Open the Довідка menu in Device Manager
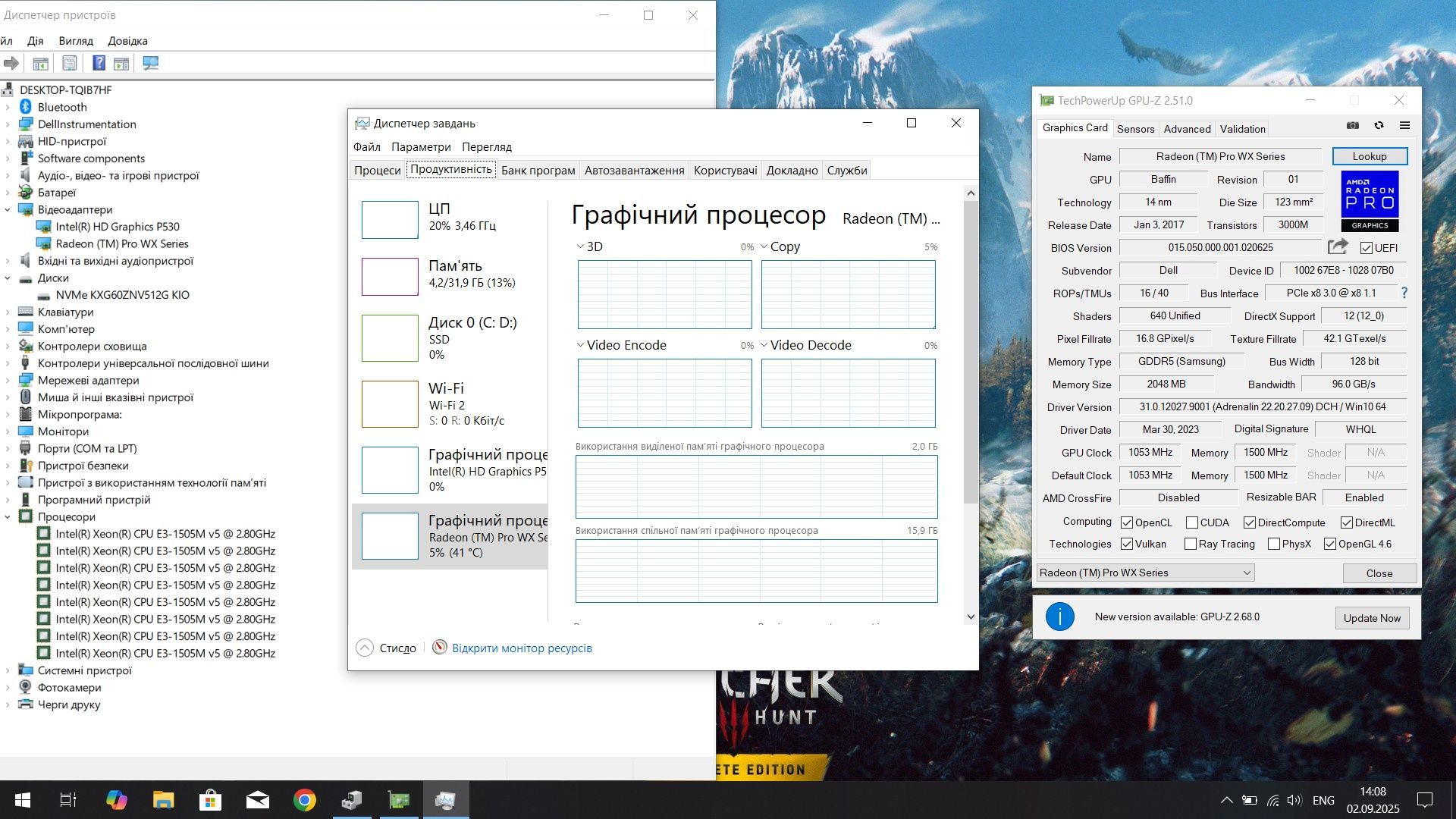The height and width of the screenshot is (819, 1456). click(x=127, y=41)
